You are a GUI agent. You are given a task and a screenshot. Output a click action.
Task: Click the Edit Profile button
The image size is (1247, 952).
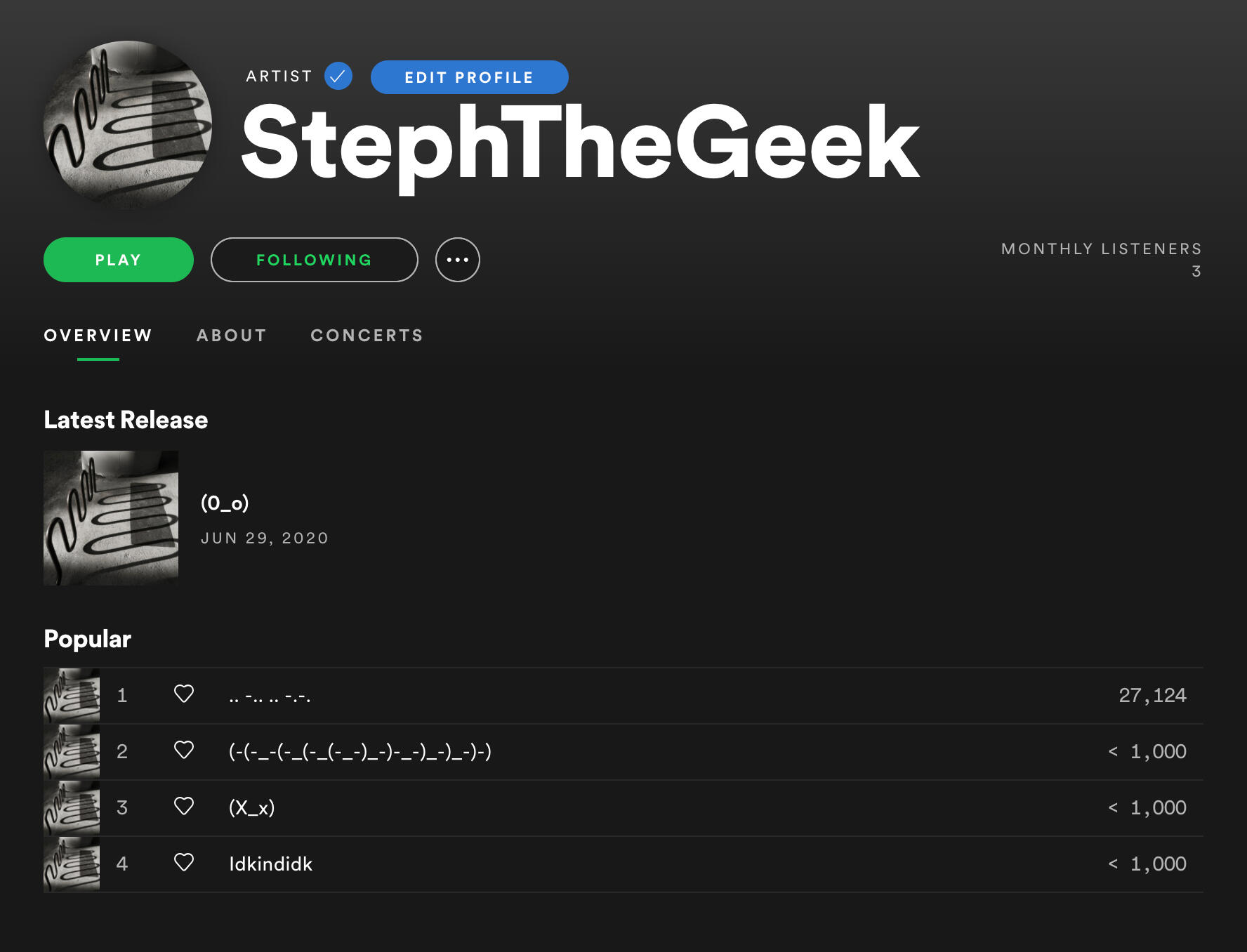(470, 77)
